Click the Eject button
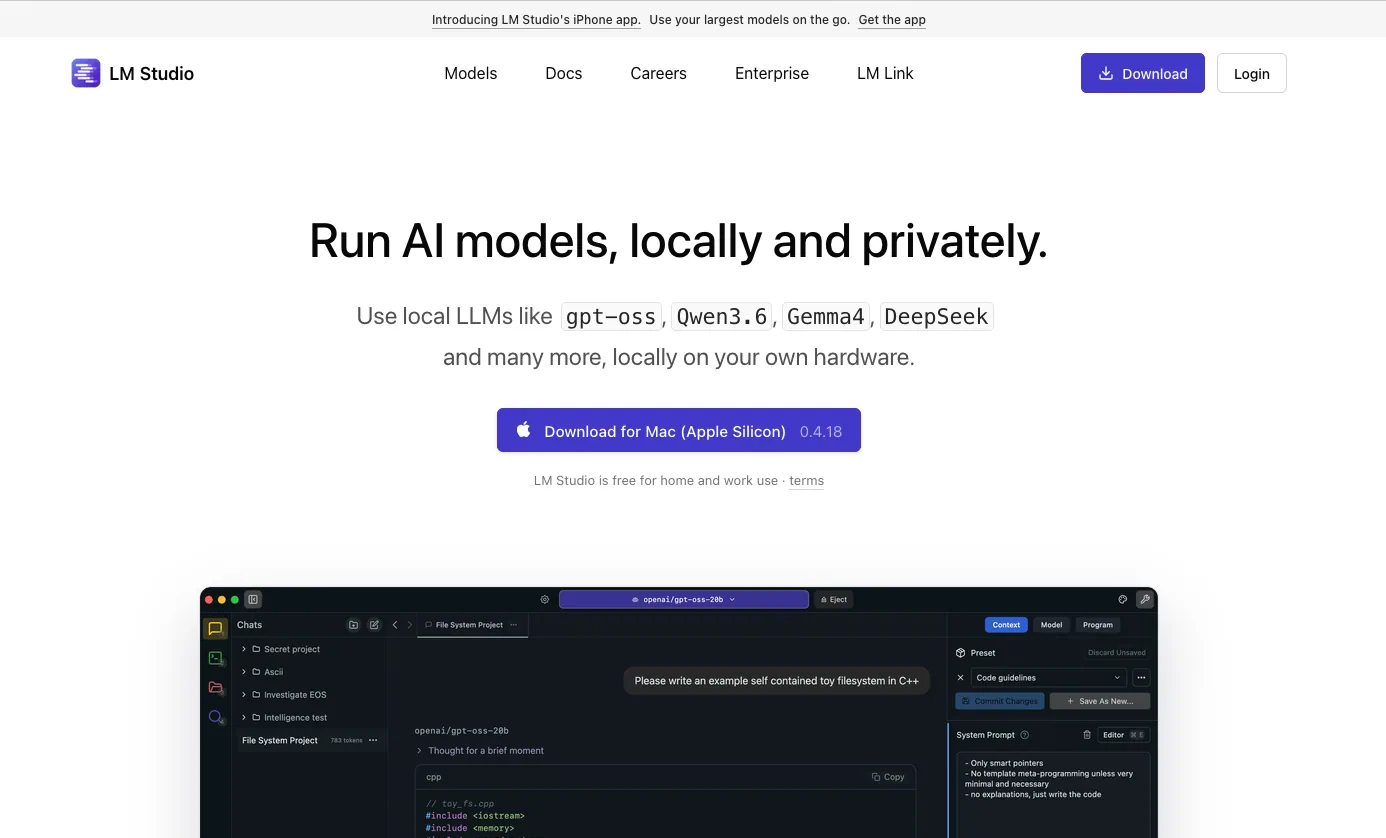The height and width of the screenshot is (838, 1386). [x=834, y=600]
